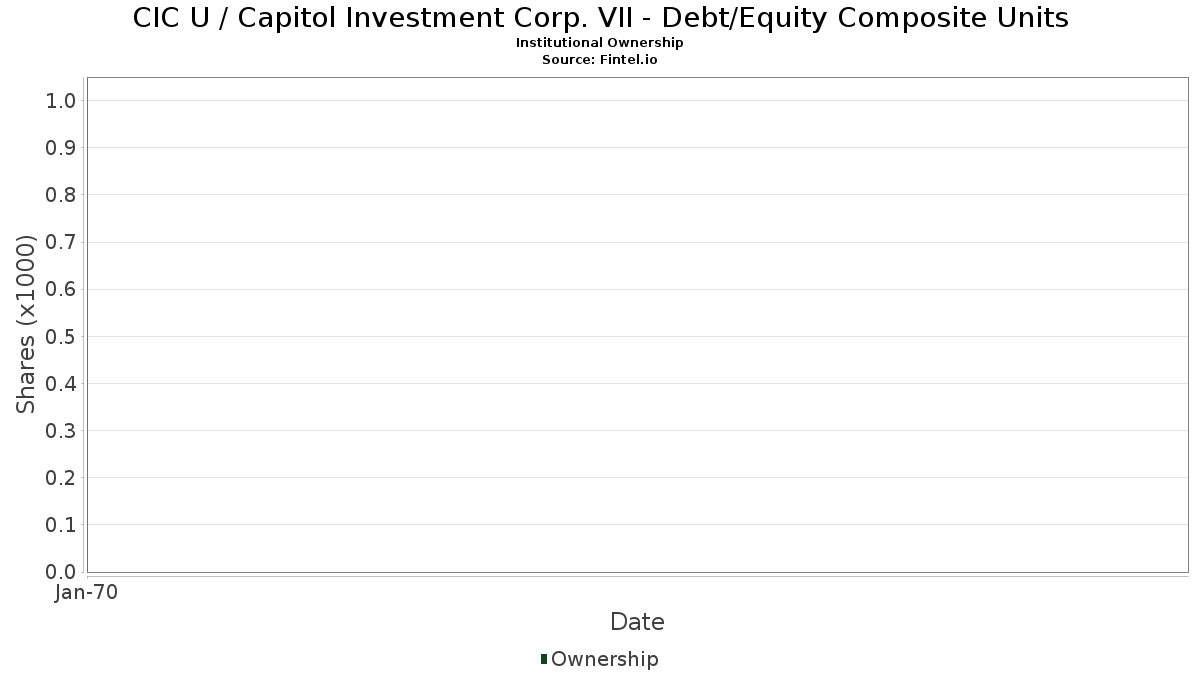
Task: Click the green Ownership legend color swatch
Action: pyautogui.click(x=544, y=658)
